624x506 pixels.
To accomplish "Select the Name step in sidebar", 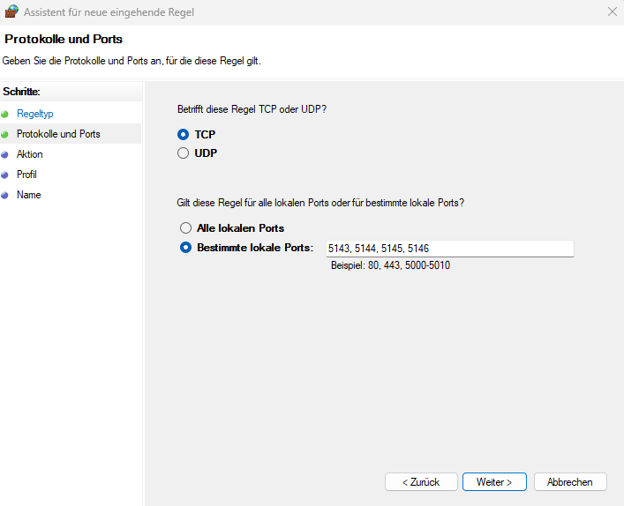I will coord(29,195).
